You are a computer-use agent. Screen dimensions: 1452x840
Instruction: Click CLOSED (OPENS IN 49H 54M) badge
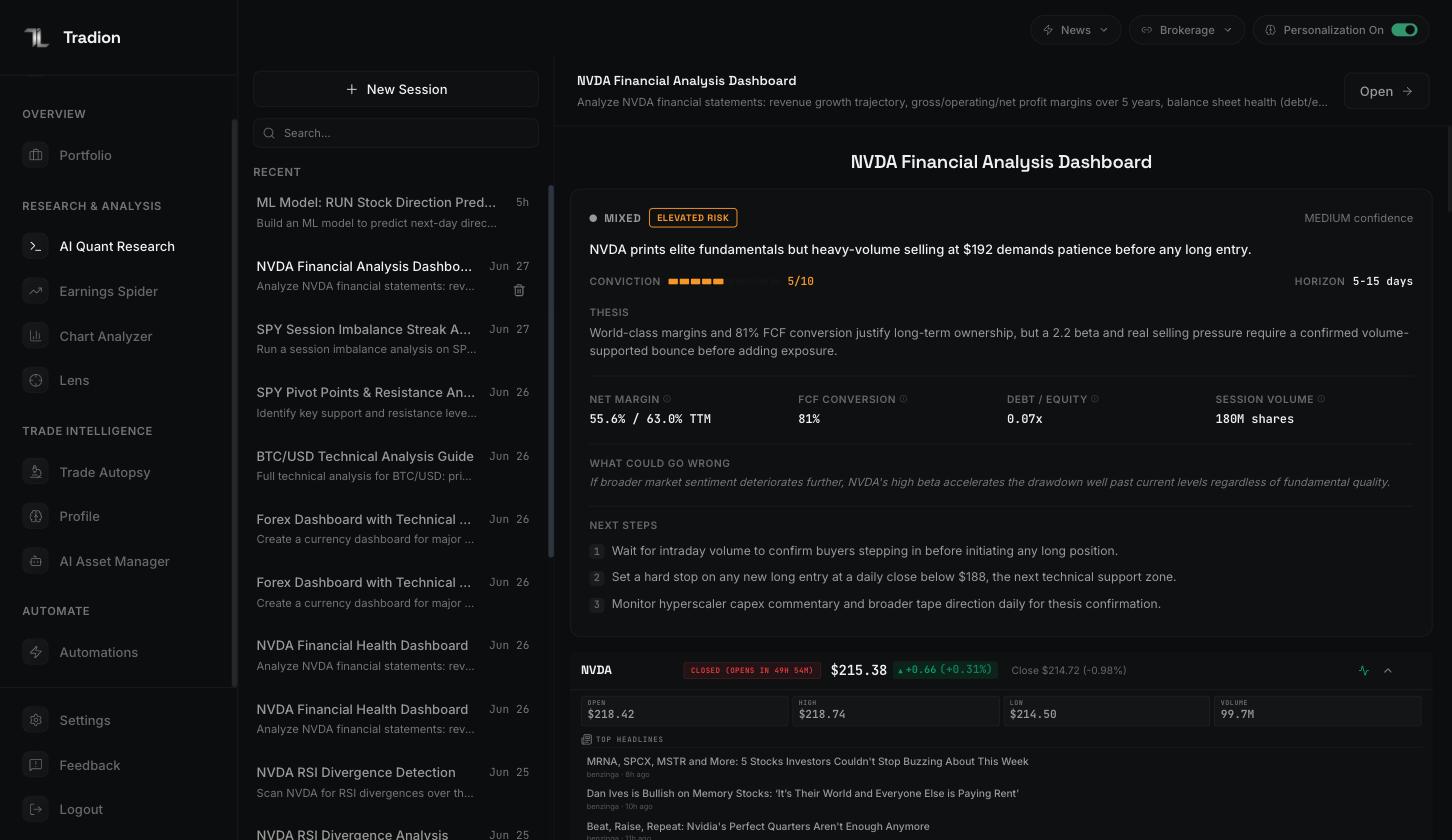(x=752, y=670)
